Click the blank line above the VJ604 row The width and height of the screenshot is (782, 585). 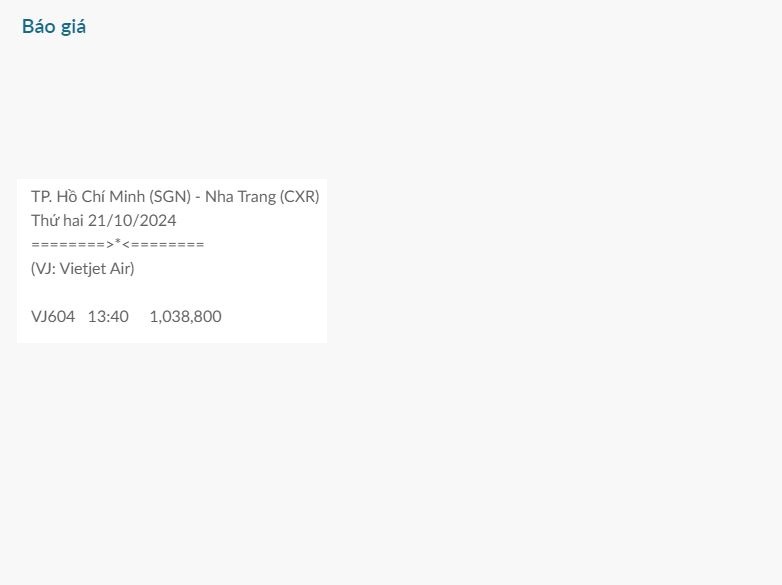click(170, 292)
